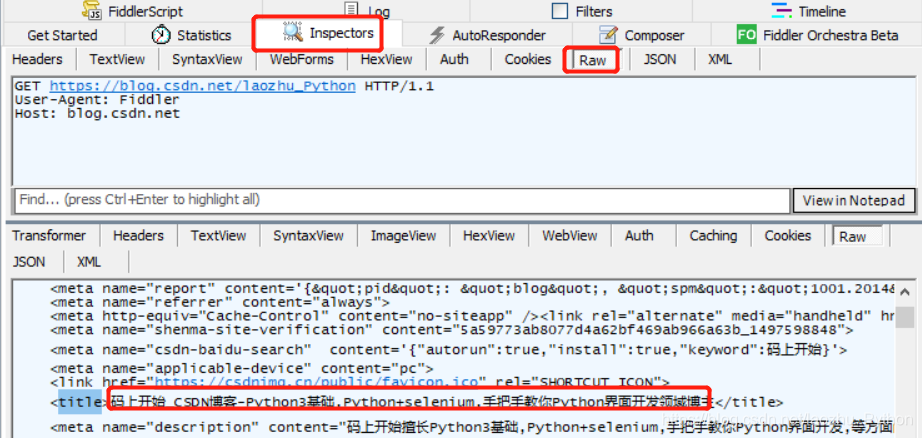922x438 pixels.
Task: Click the response pane vertical scrollbar thumb
Action: [907, 319]
